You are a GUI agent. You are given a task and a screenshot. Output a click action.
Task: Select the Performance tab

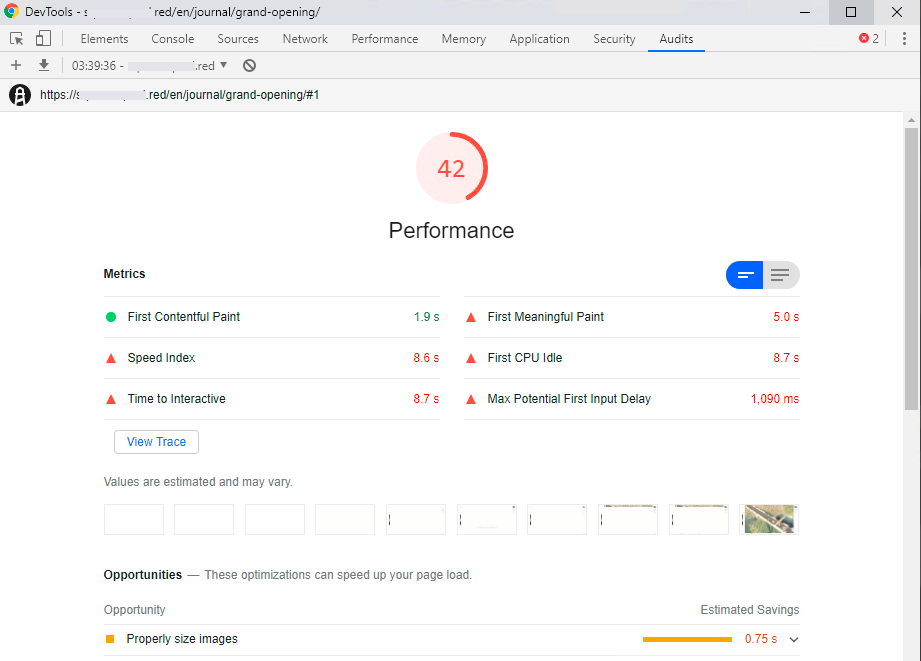(x=385, y=39)
